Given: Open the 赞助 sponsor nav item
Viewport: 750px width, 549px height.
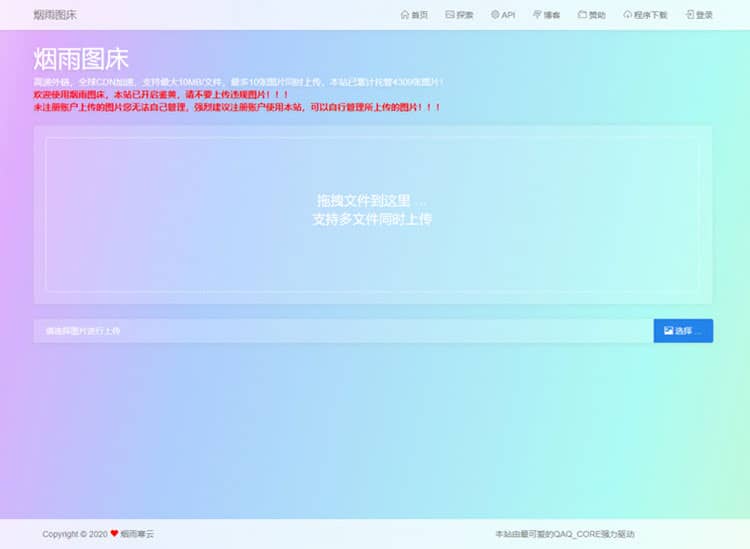Looking at the screenshot, I should coord(592,15).
